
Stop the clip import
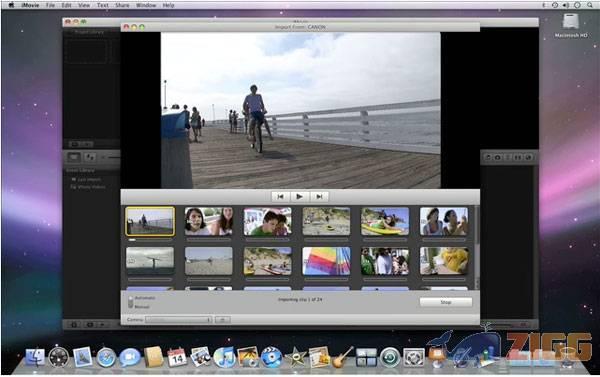446,302
